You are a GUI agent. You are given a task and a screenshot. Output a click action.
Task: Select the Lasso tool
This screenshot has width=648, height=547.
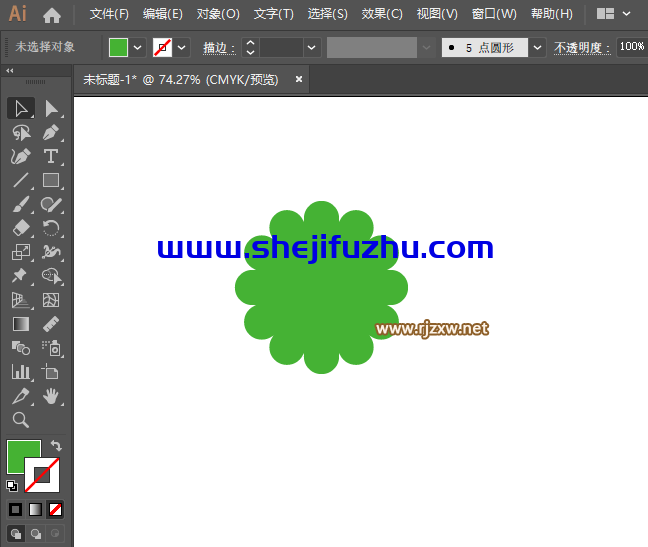point(21,133)
